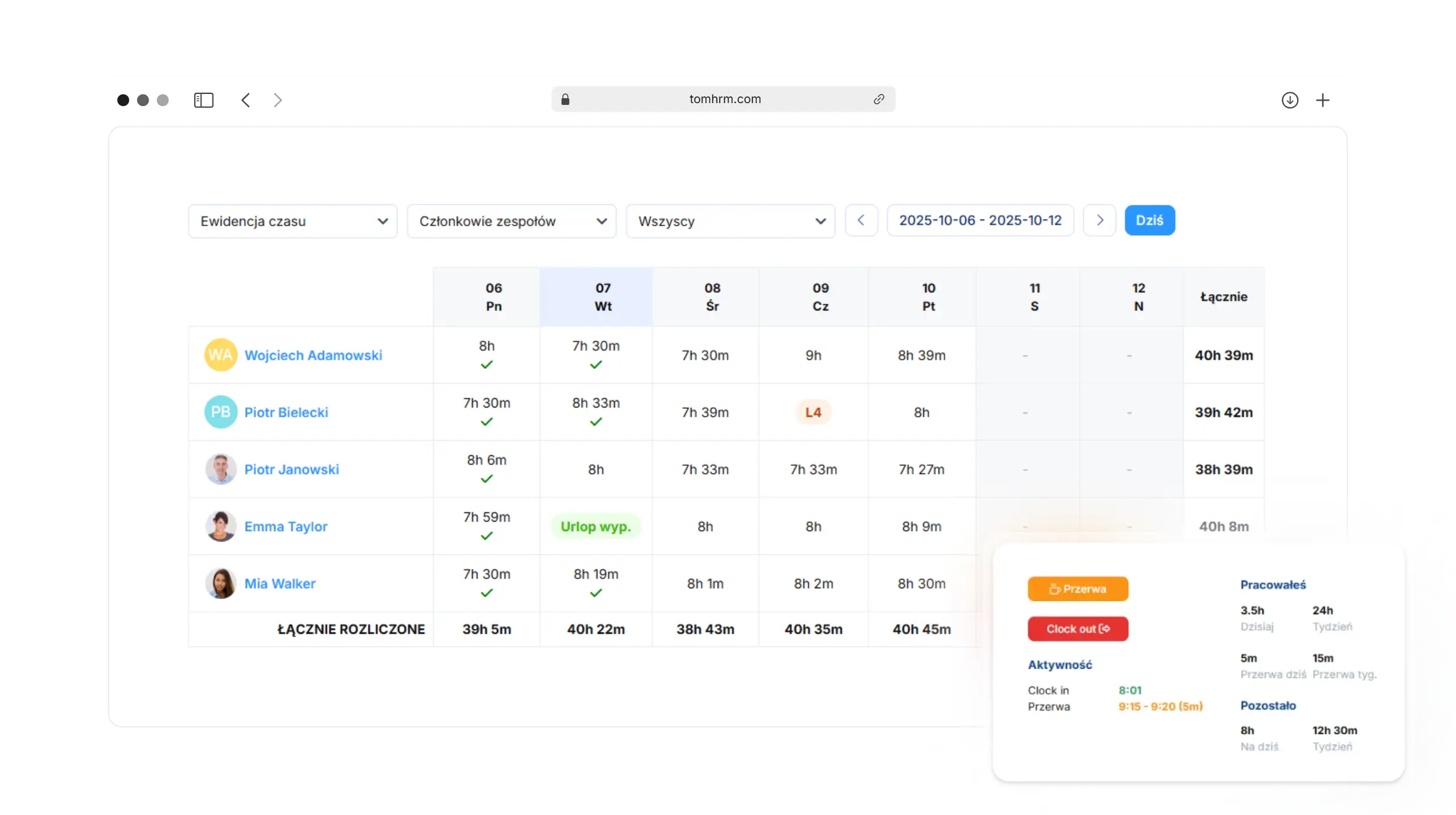
Task: Open the Ewidencja czasu dropdown
Action: point(293,221)
